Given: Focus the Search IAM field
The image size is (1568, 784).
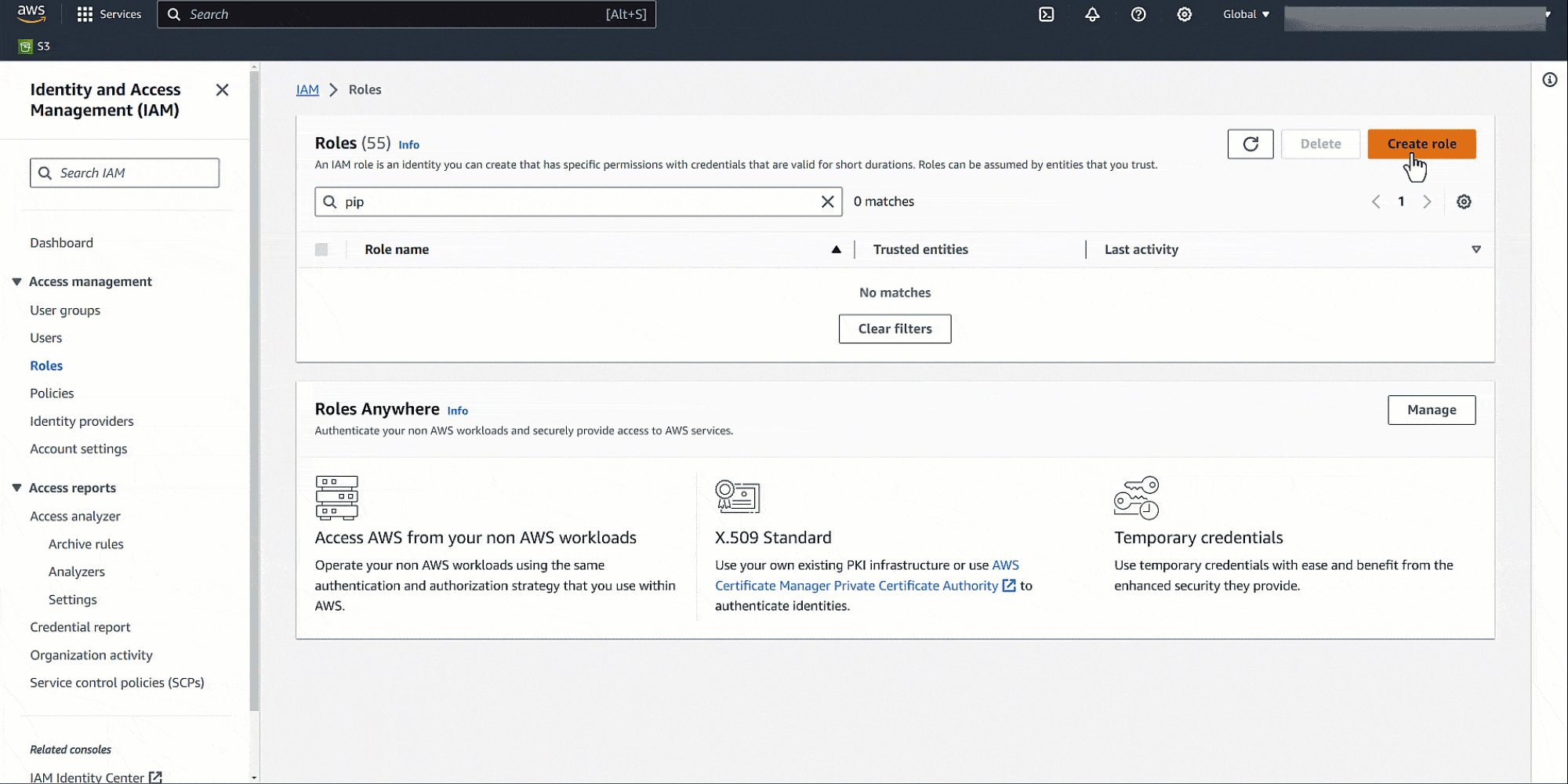Looking at the screenshot, I should point(125,173).
